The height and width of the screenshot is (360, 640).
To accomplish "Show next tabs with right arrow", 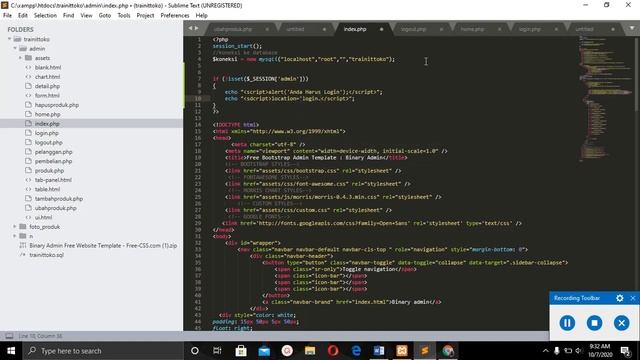I will click(196, 28).
